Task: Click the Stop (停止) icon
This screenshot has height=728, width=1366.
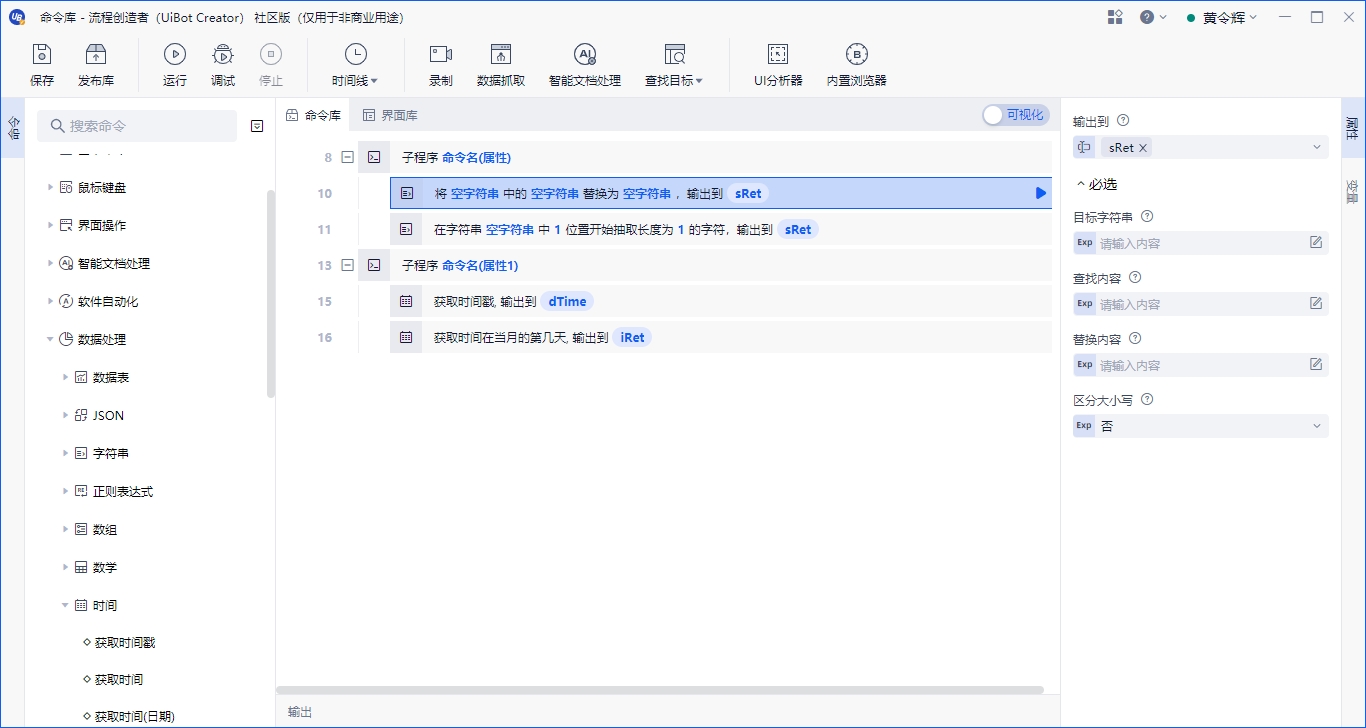Action: point(271,65)
